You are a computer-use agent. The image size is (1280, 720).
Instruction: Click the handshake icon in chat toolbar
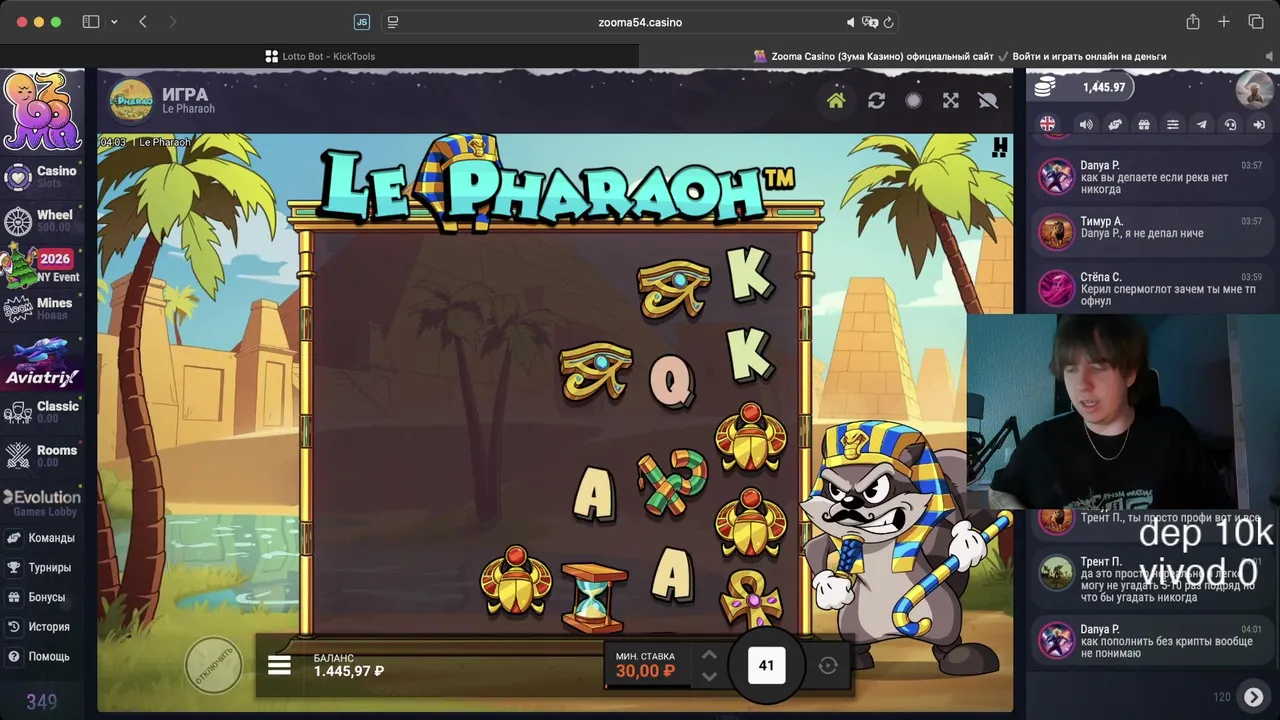[1115, 125]
